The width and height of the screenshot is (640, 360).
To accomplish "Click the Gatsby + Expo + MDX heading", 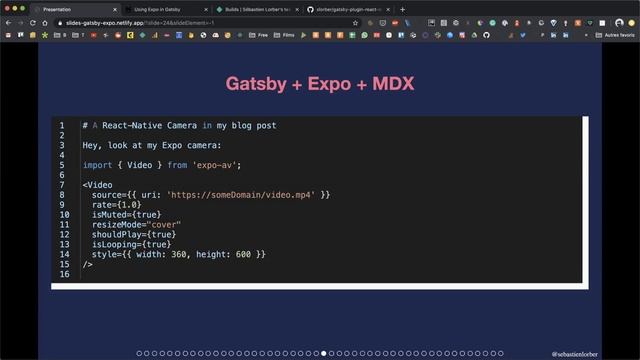I will [320, 84].
